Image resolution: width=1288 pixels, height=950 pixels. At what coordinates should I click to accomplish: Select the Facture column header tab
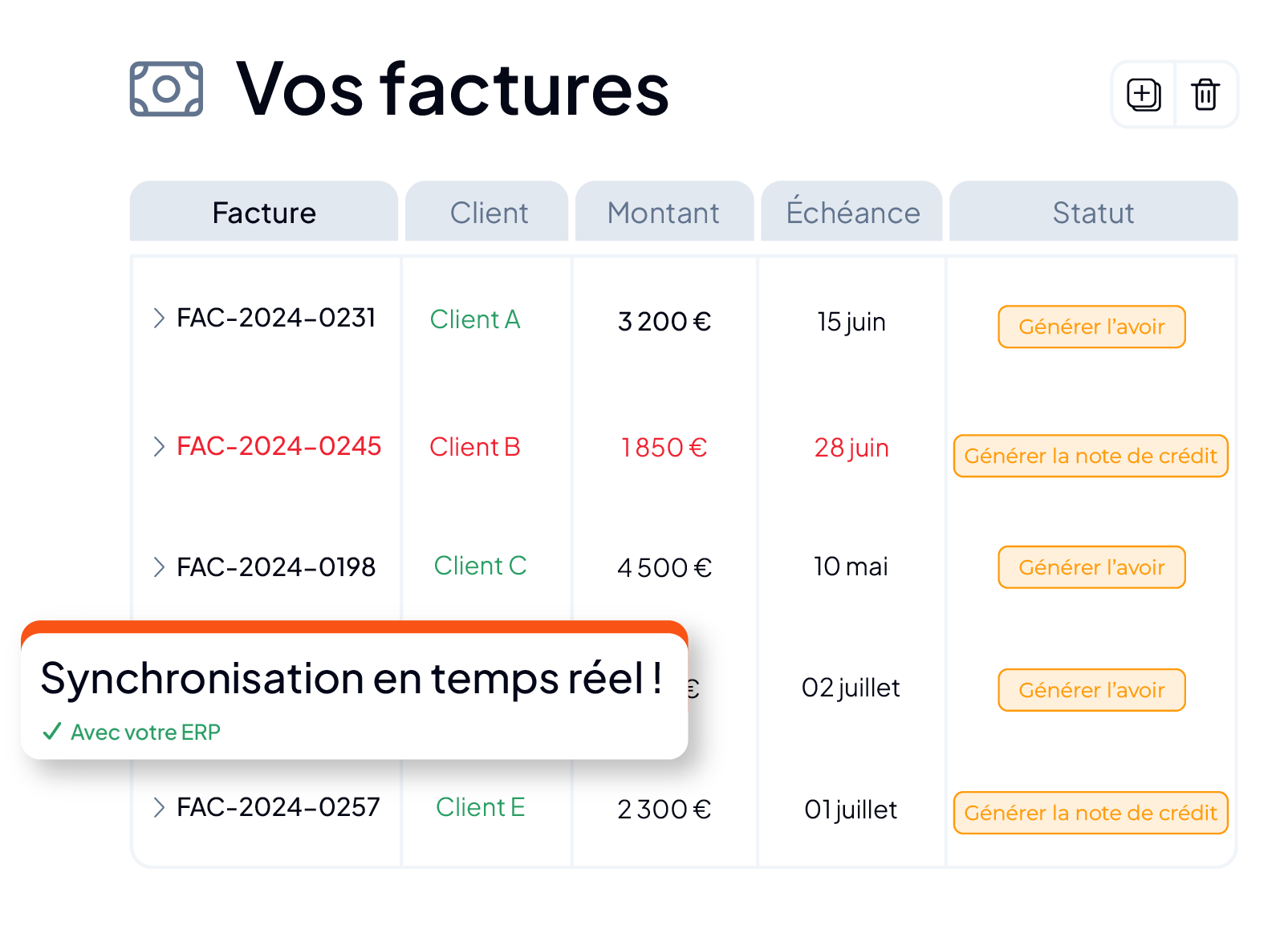tap(264, 212)
